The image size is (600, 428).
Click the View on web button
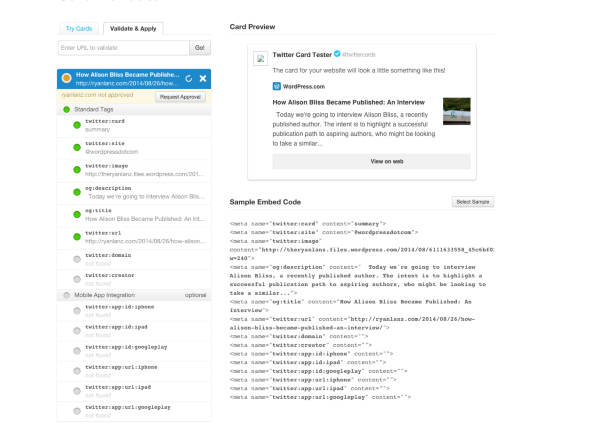point(386,160)
